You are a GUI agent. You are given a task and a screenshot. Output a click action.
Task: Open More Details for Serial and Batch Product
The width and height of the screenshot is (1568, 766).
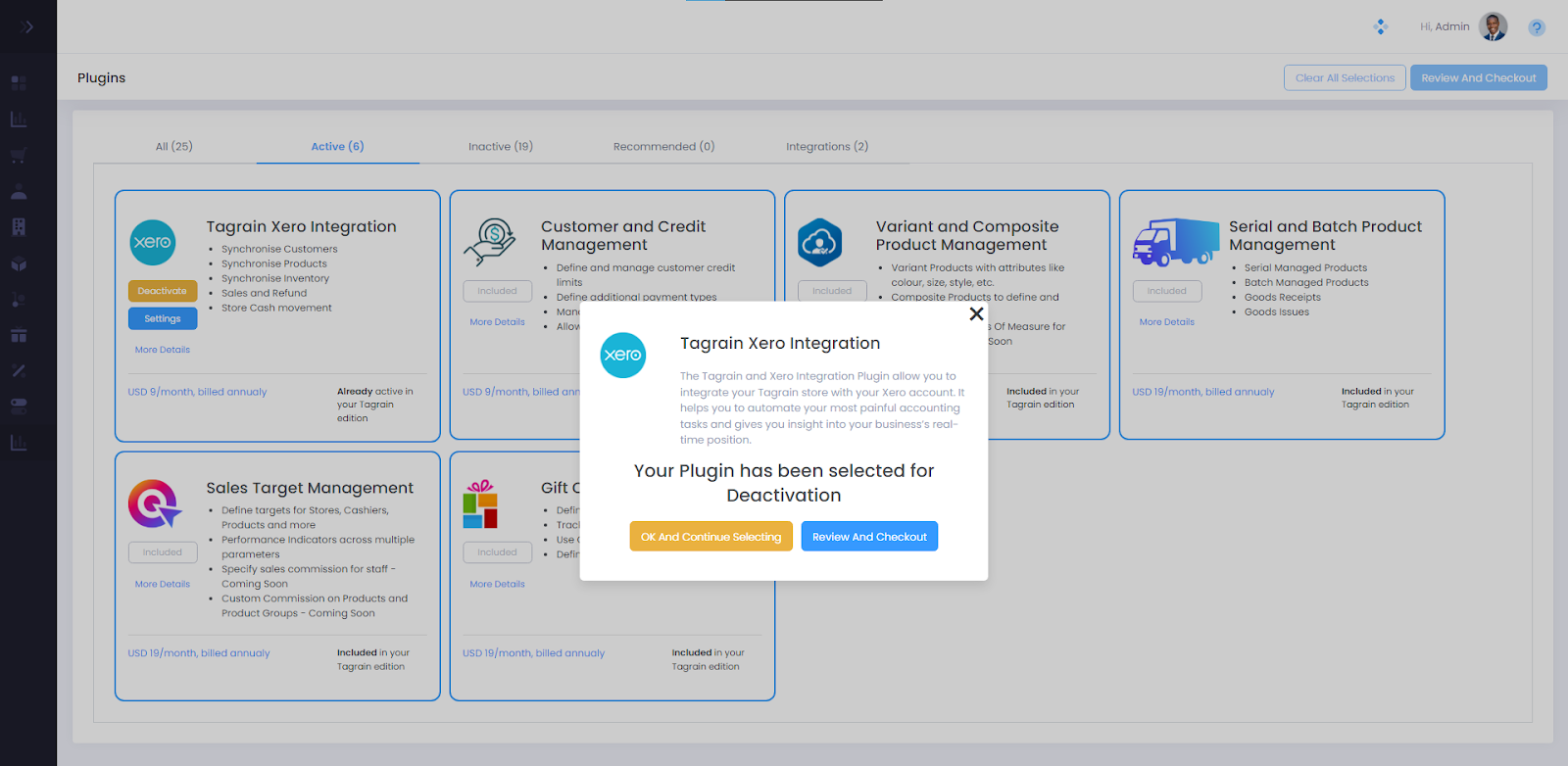click(x=1166, y=322)
